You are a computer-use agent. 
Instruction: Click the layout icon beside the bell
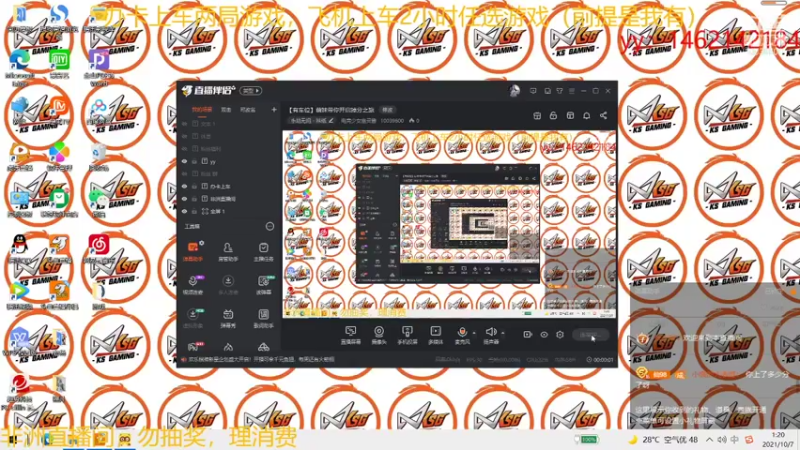(x=570, y=116)
